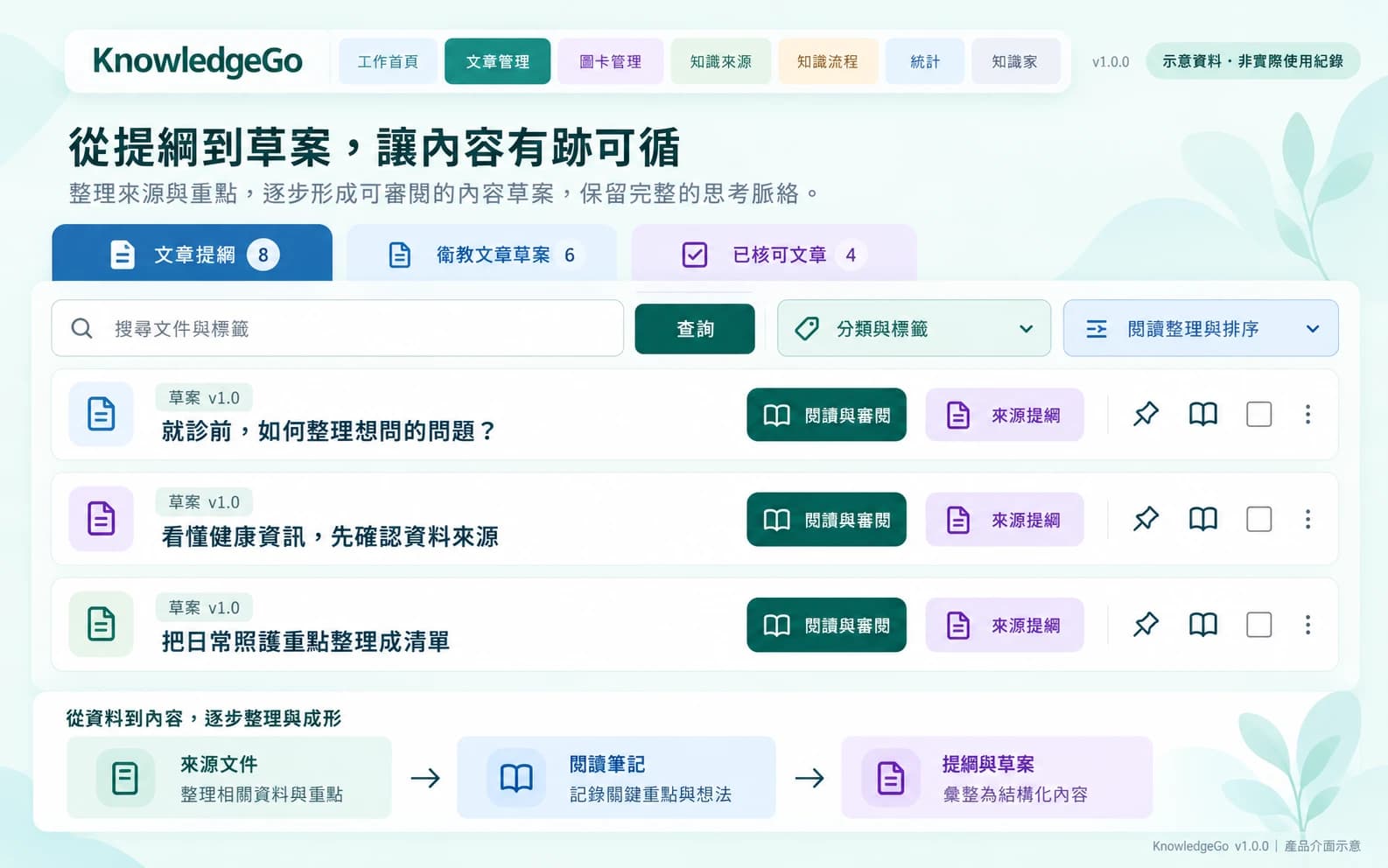Screen dimensions: 1388x868
Task: Pin the 把日常照護重點整理成清單 draft
Action: [x=1146, y=624]
